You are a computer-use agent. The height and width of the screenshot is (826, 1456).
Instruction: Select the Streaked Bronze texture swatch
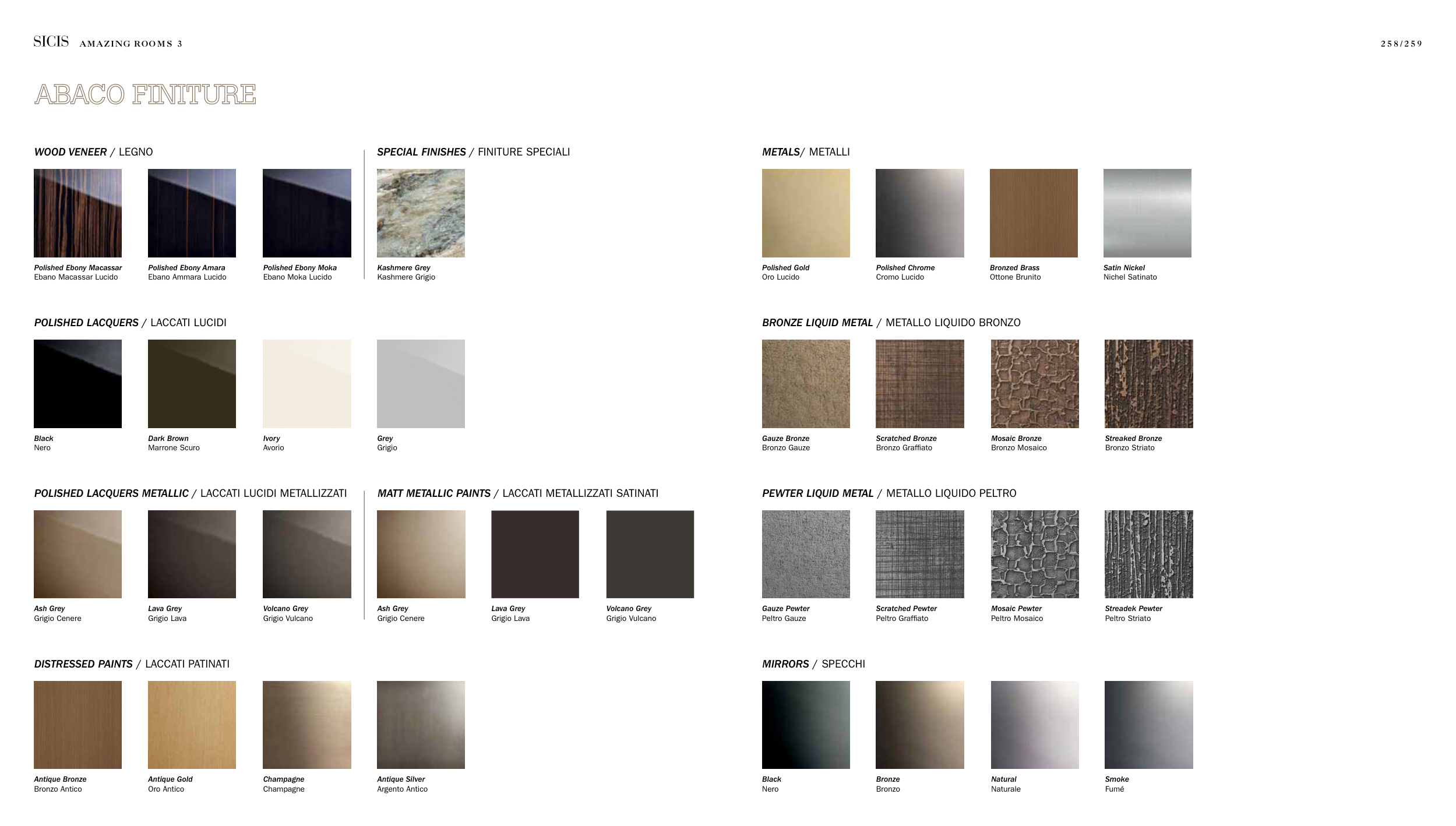point(1148,384)
